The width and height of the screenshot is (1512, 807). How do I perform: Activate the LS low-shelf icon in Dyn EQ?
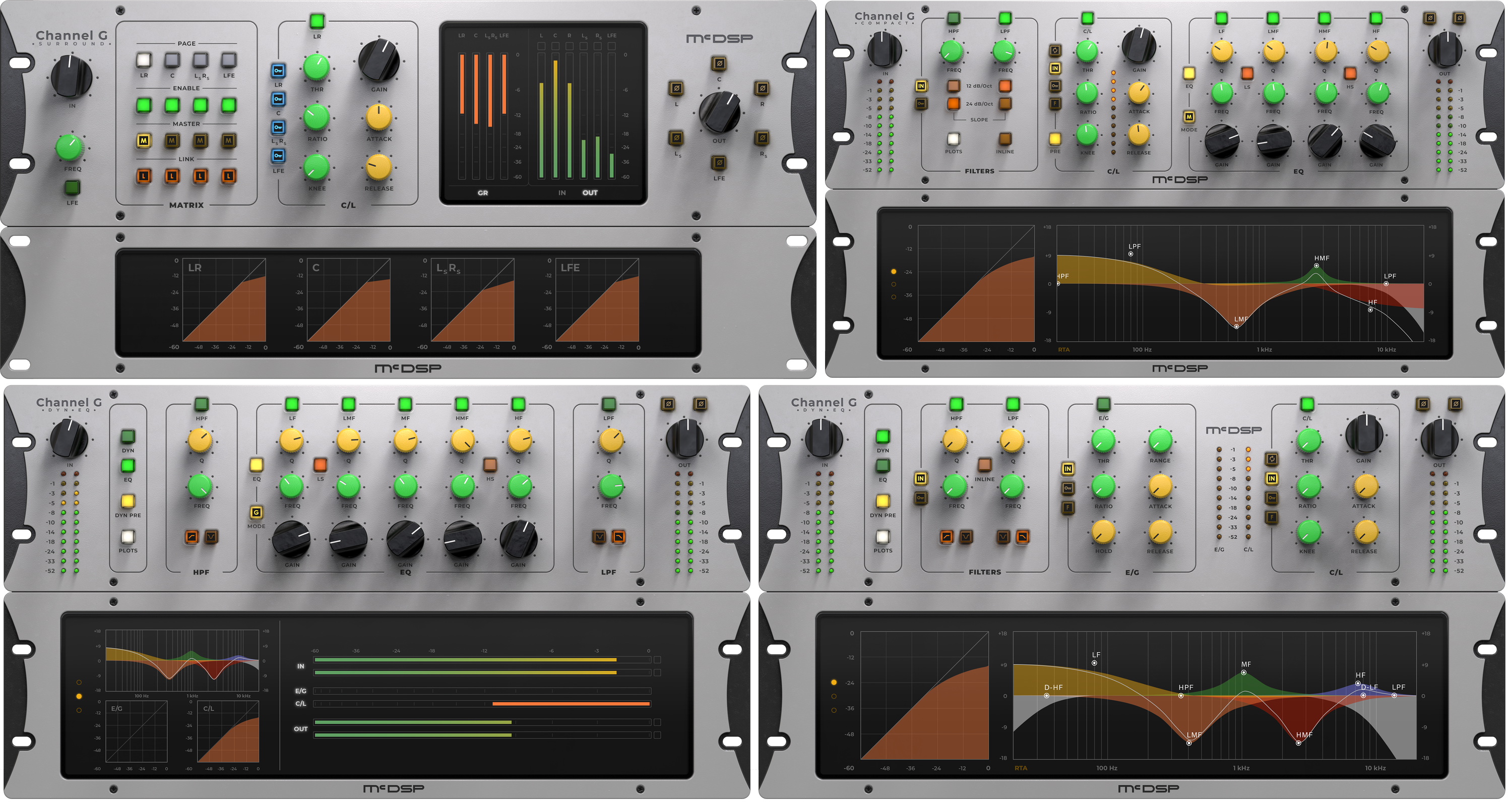click(321, 465)
